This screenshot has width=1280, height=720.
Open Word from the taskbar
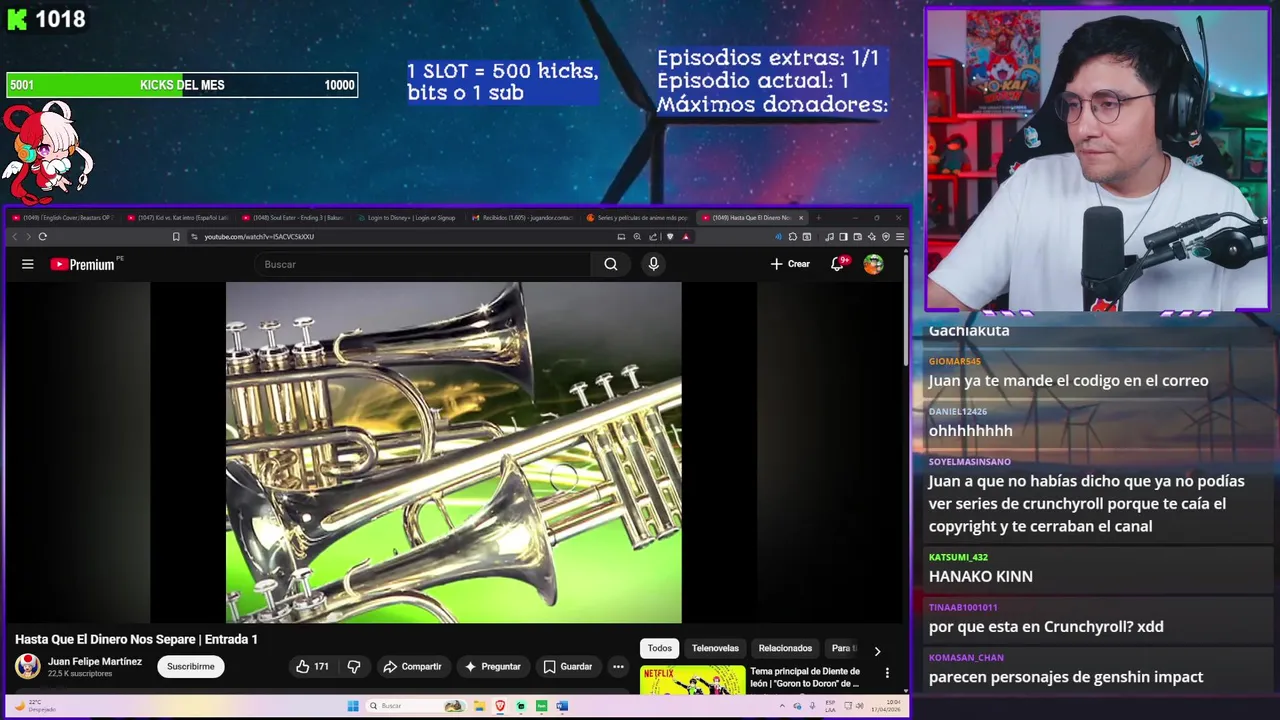tap(562, 706)
